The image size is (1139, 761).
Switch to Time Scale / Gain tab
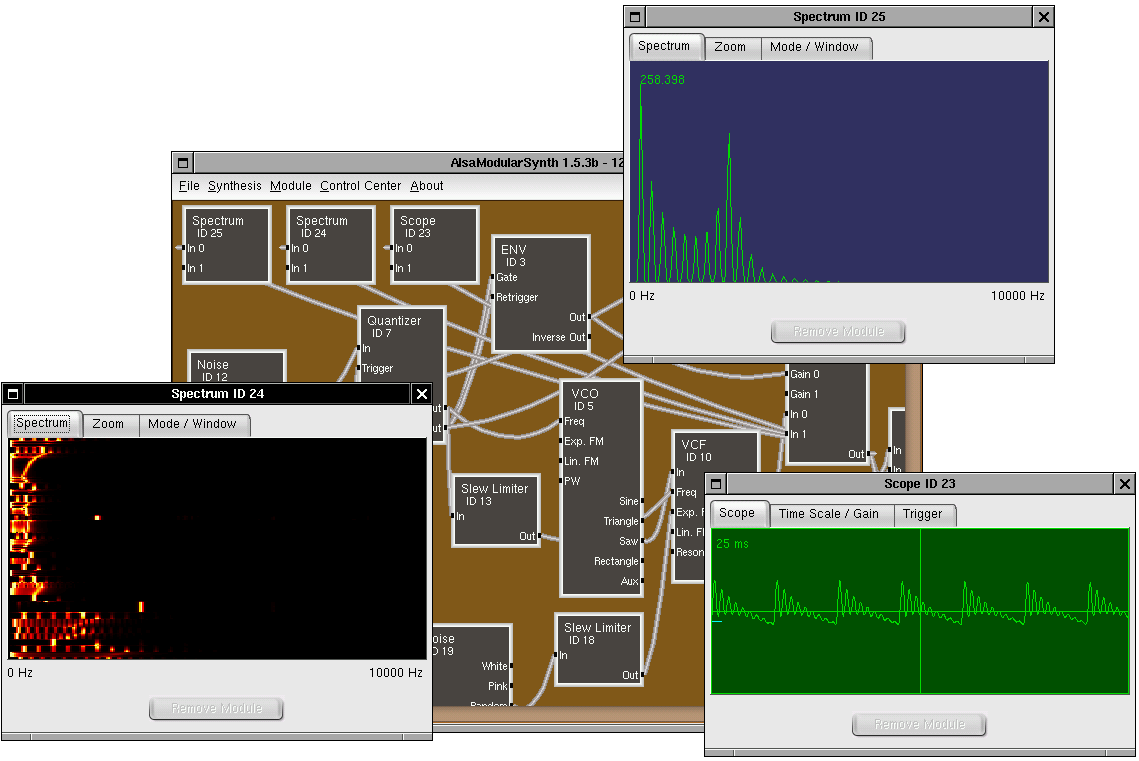(x=828, y=514)
